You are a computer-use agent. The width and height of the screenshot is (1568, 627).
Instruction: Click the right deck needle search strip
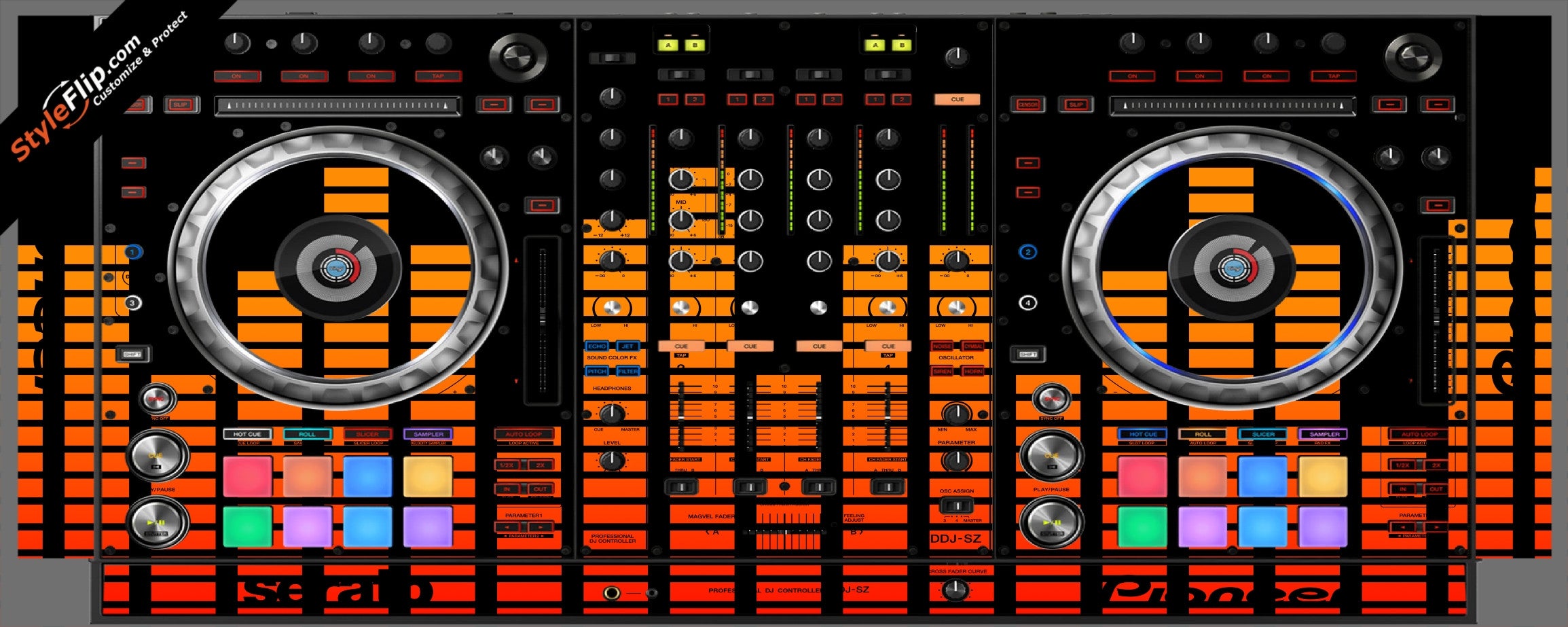pyautogui.click(x=1233, y=105)
